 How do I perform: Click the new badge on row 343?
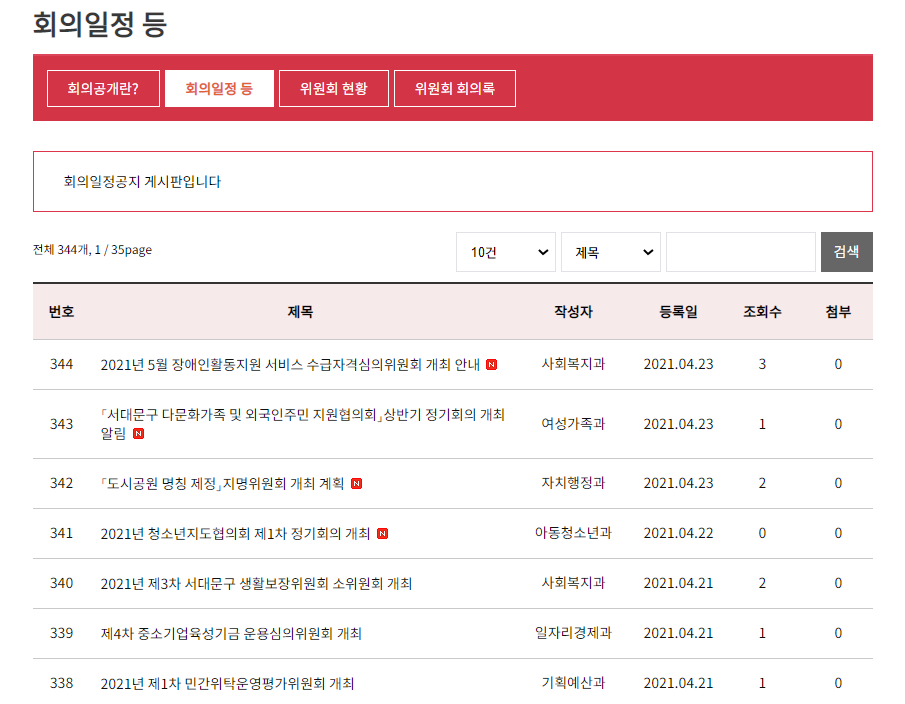click(139, 433)
